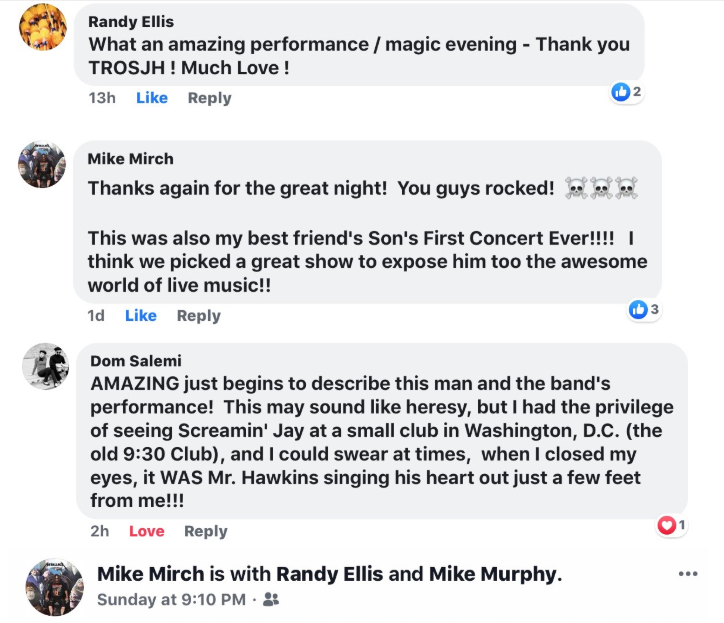Open Dom Salemi's profile picture
724x623 pixels.
pos(44,367)
